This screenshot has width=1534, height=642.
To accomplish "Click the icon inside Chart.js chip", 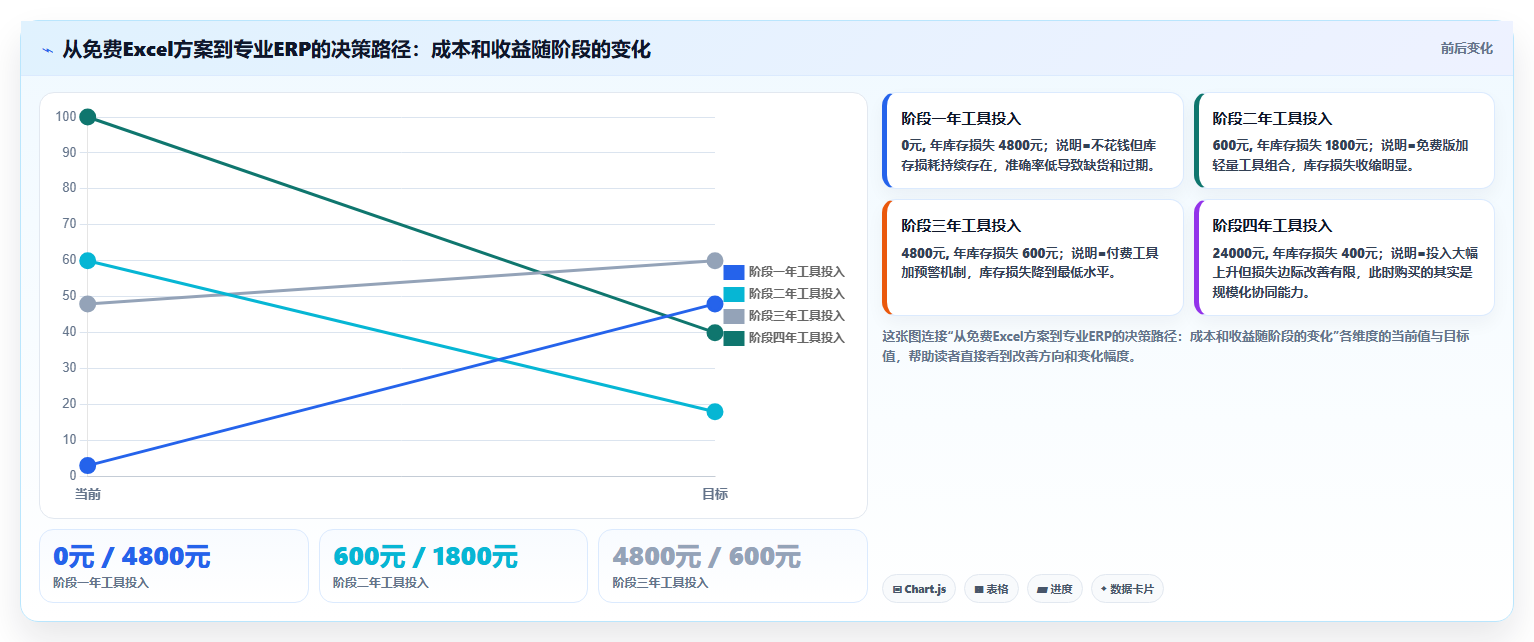I will [897, 590].
